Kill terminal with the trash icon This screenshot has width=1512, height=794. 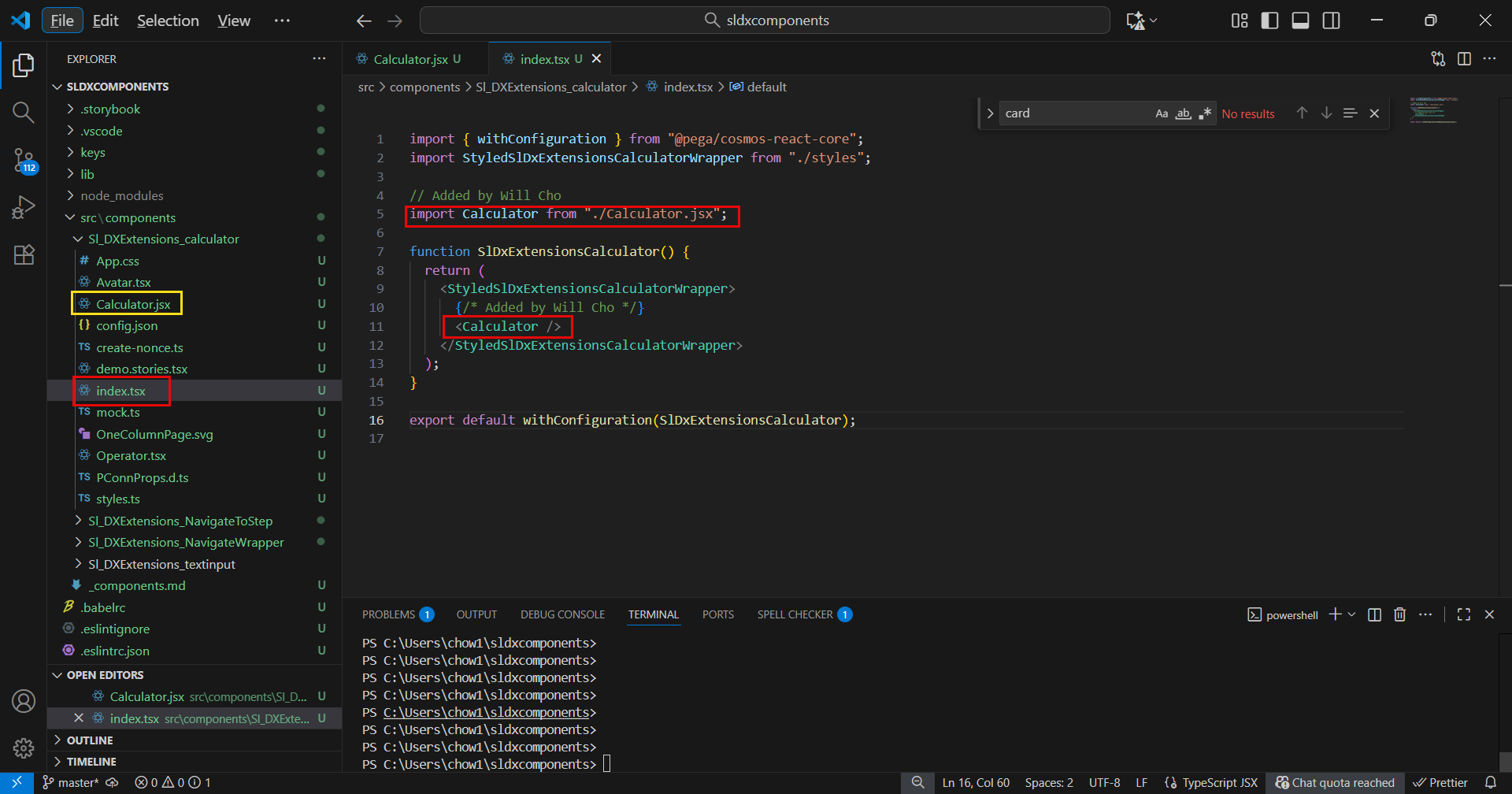pos(1399,614)
